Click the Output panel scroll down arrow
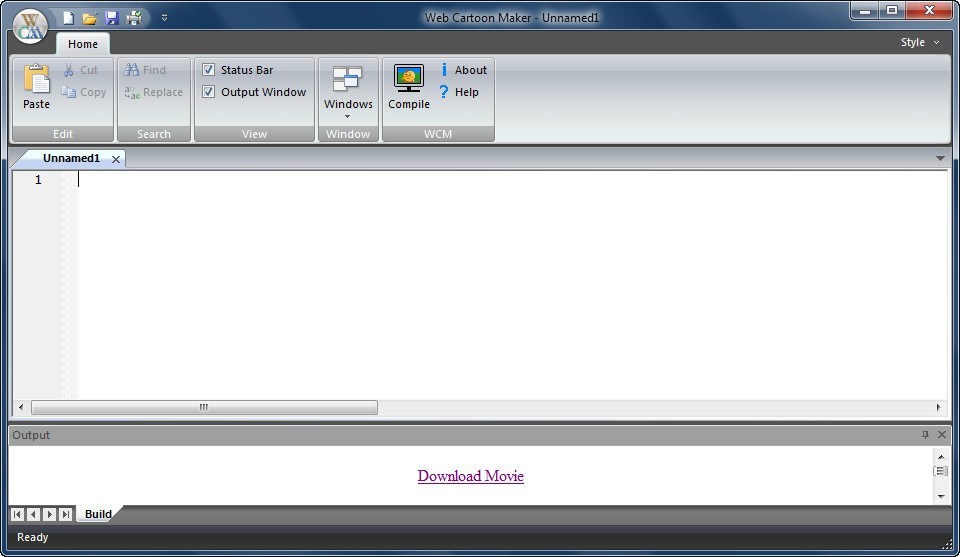This screenshot has height=557, width=960. [941, 496]
